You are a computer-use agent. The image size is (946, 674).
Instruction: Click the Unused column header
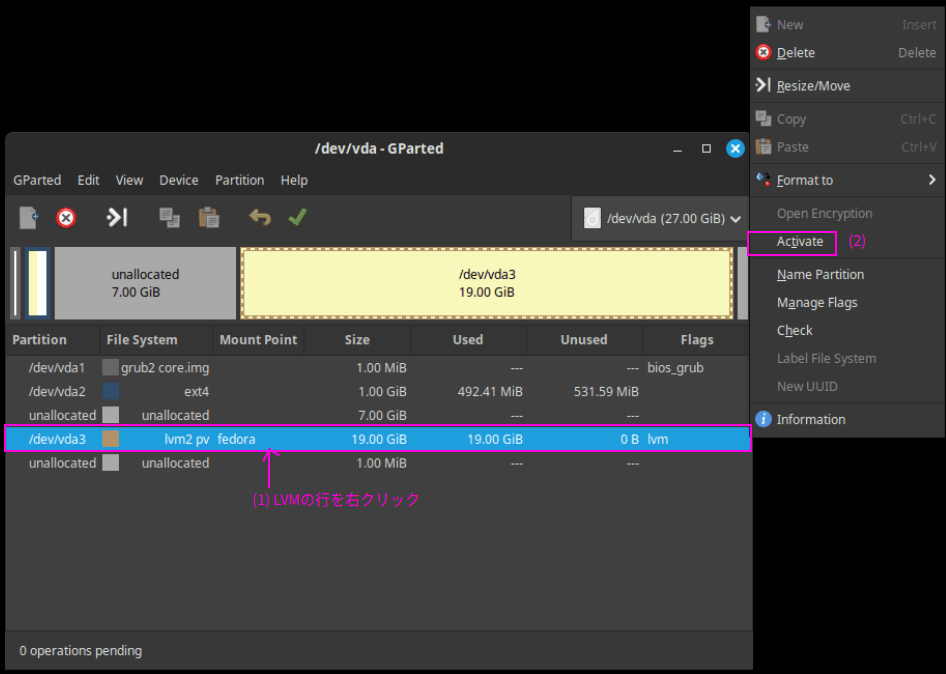(x=584, y=340)
